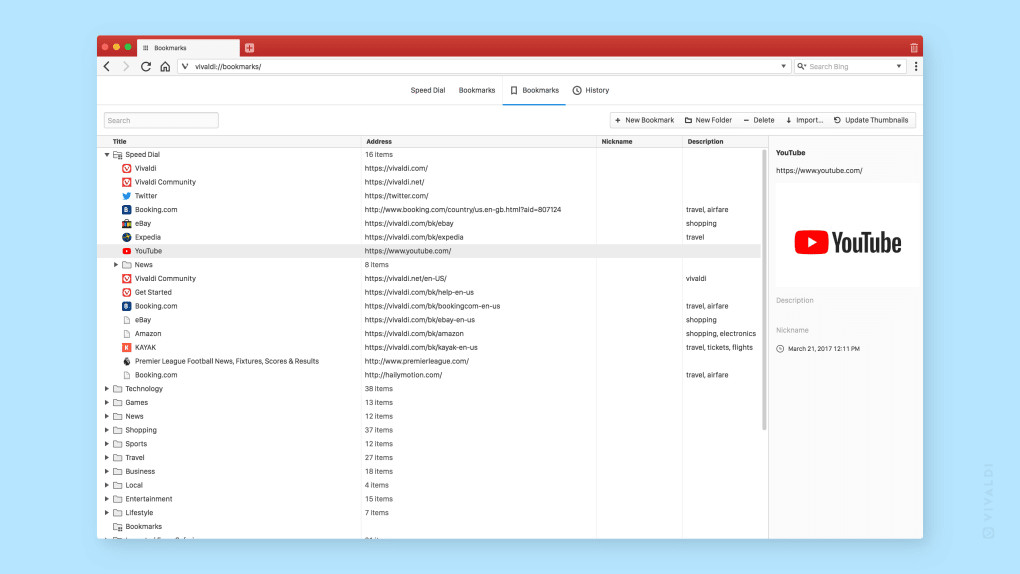Open the search engine dropdown arrow

coord(899,66)
